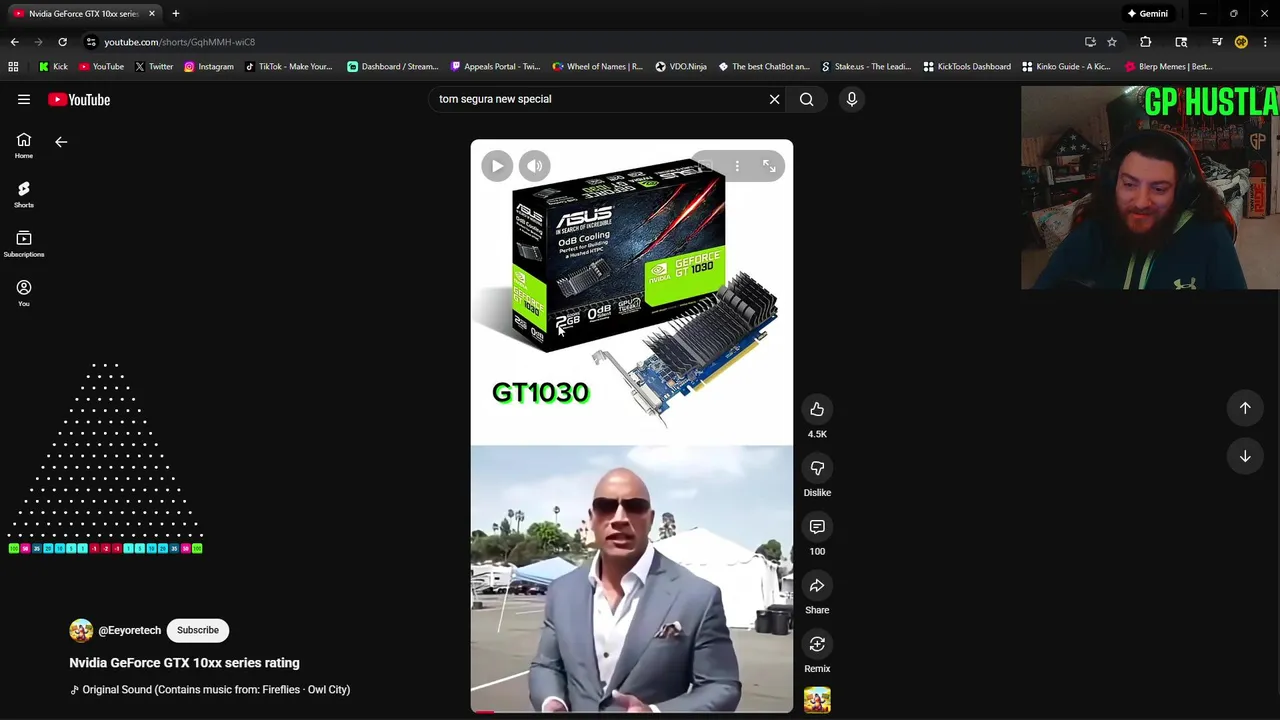The width and height of the screenshot is (1280, 720).
Task: Open media controls music icon
Action: click(x=1217, y=42)
